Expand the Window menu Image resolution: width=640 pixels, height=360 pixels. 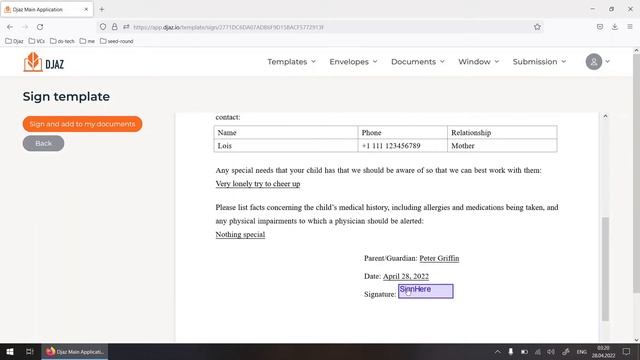click(x=478, y=62)
